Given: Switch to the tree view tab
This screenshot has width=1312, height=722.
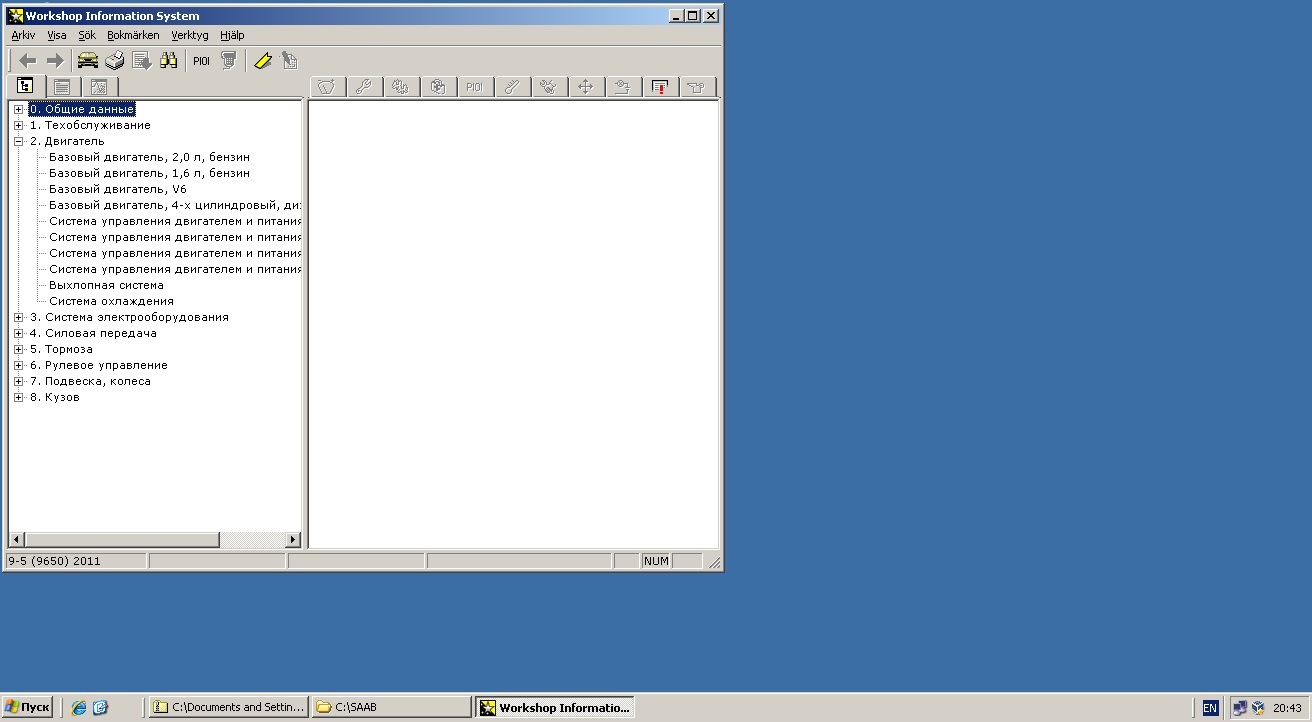Looking at the screenshot, I should (24, 86).
